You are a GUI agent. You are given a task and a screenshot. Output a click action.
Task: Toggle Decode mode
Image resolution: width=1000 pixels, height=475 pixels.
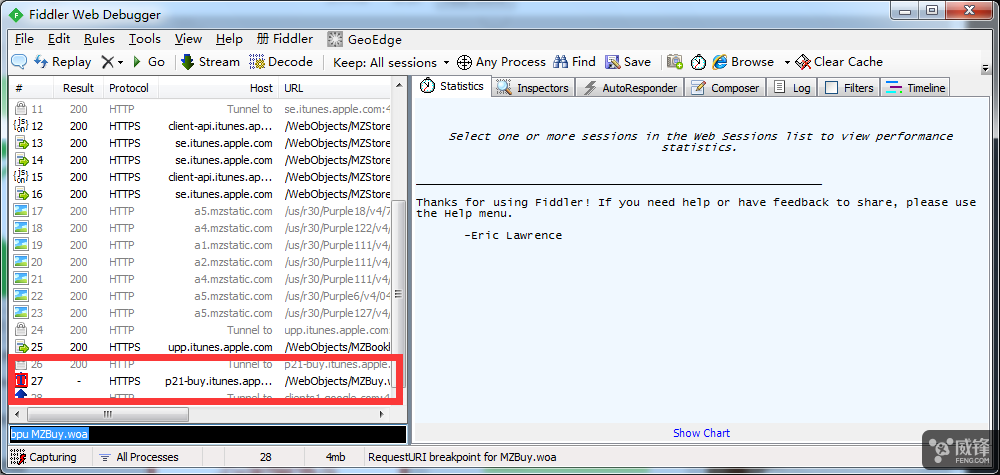tap(281, 62)
